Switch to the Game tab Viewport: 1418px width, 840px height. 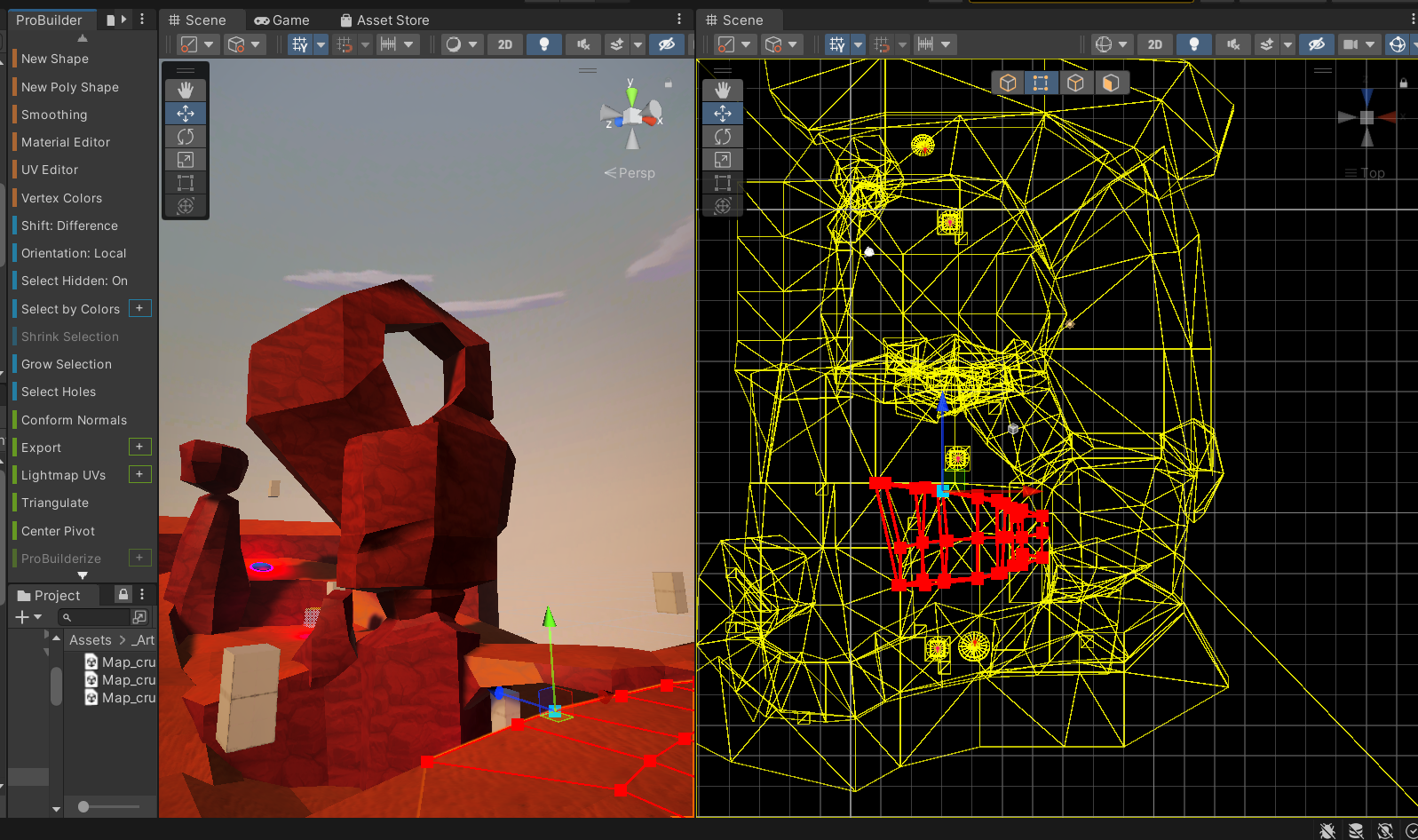tap(281, 20)
